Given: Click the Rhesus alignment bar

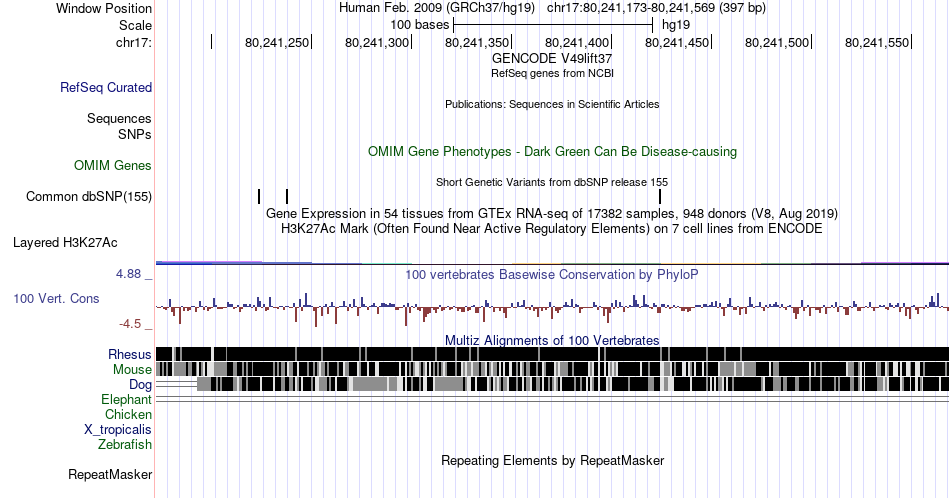Looking at the screenshot, I should click(x=552, y=354).
